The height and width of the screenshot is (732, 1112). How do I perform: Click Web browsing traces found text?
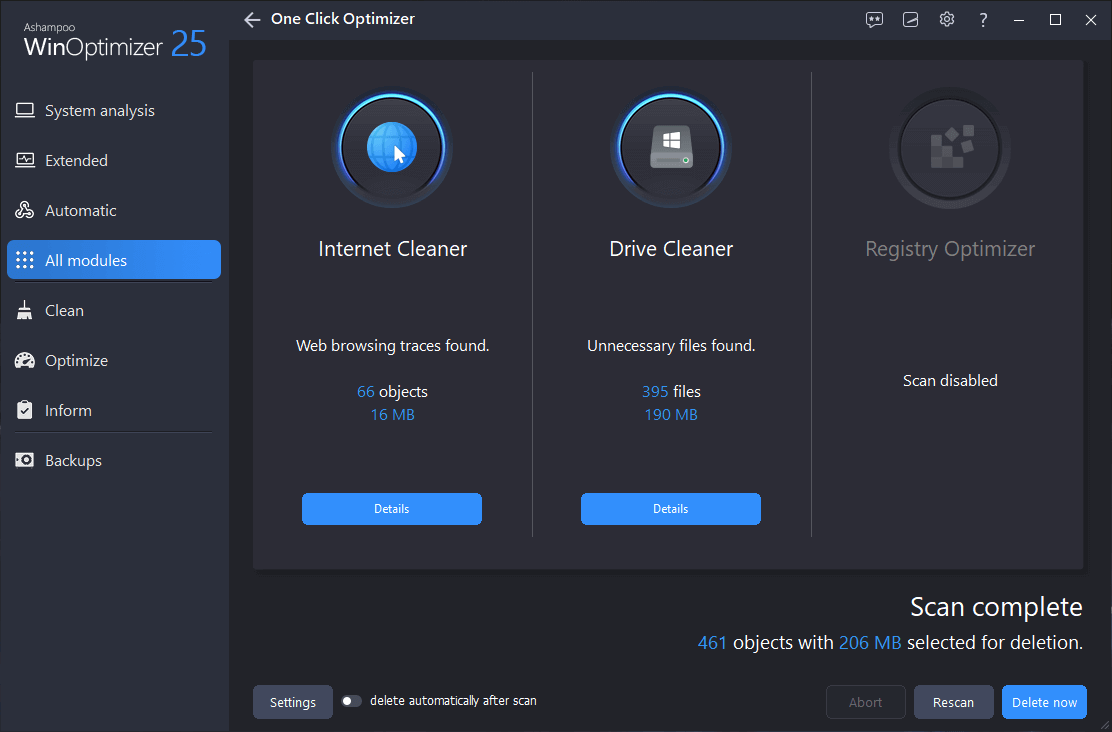(392, 346)
